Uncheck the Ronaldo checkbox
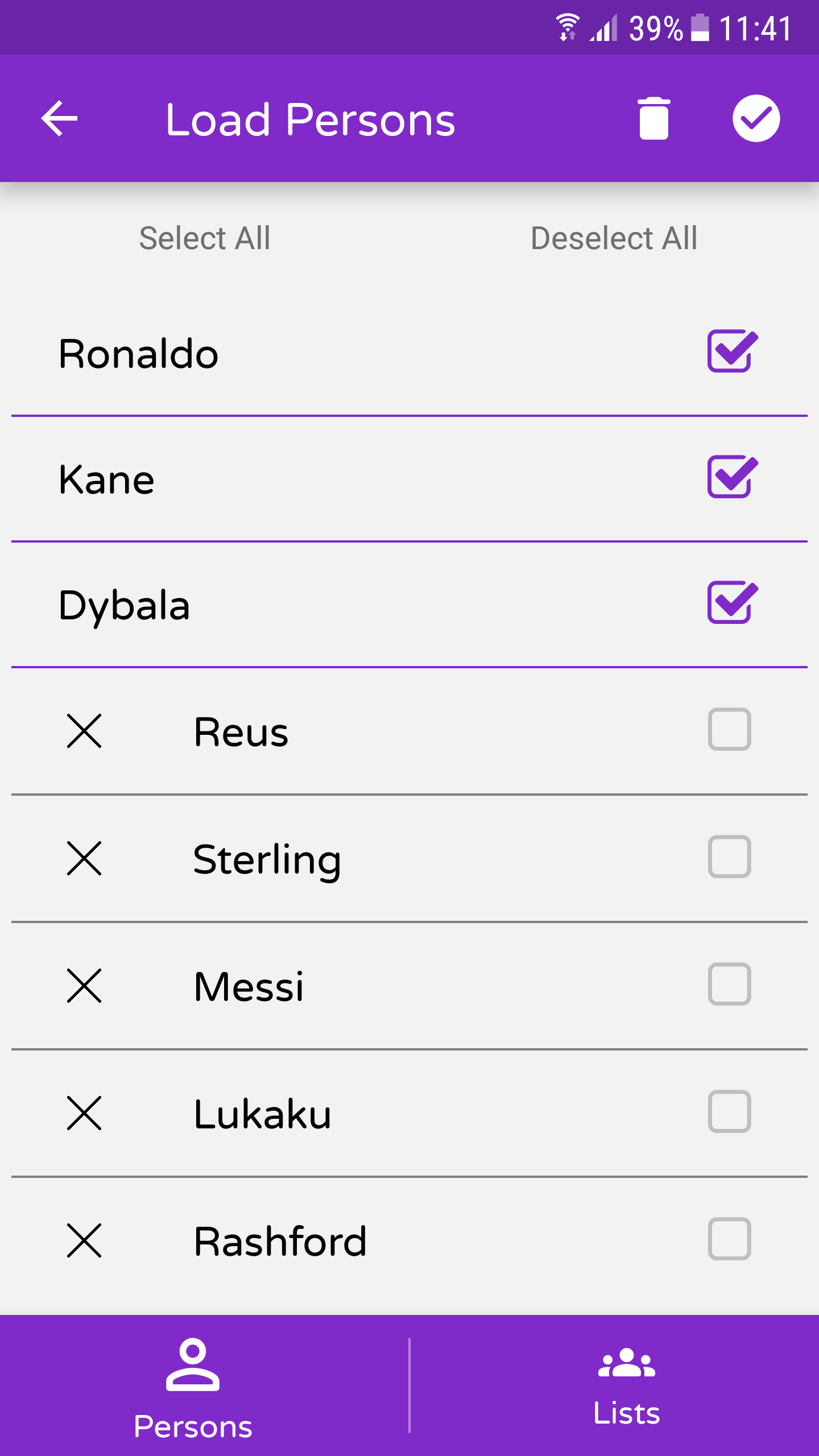The height and width of the screenshot is (1456, 819). point(733,351)
